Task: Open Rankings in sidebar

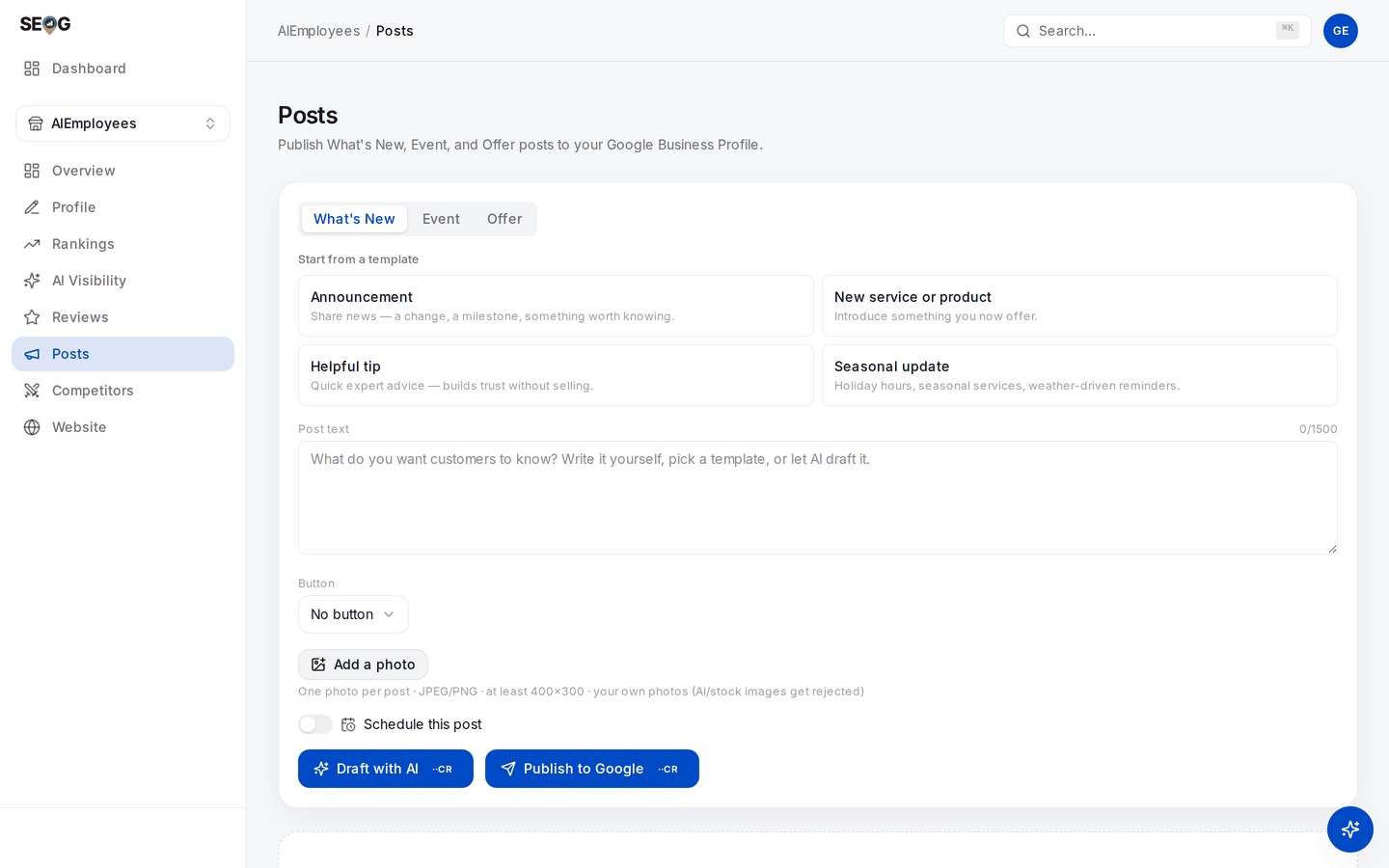Action: pos(123,244)
